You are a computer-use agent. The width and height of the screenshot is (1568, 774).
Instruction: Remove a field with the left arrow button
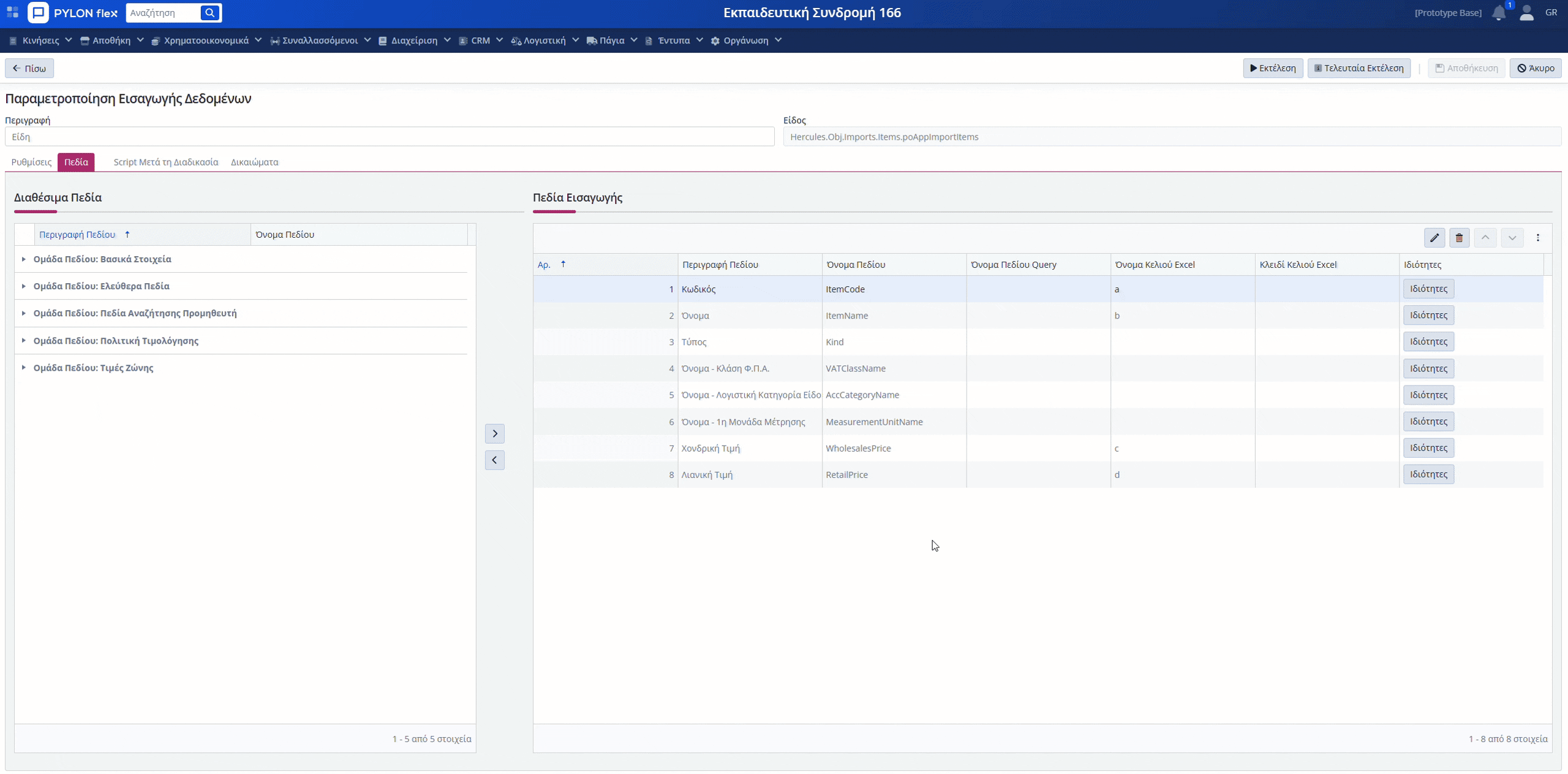pos(495,460)
